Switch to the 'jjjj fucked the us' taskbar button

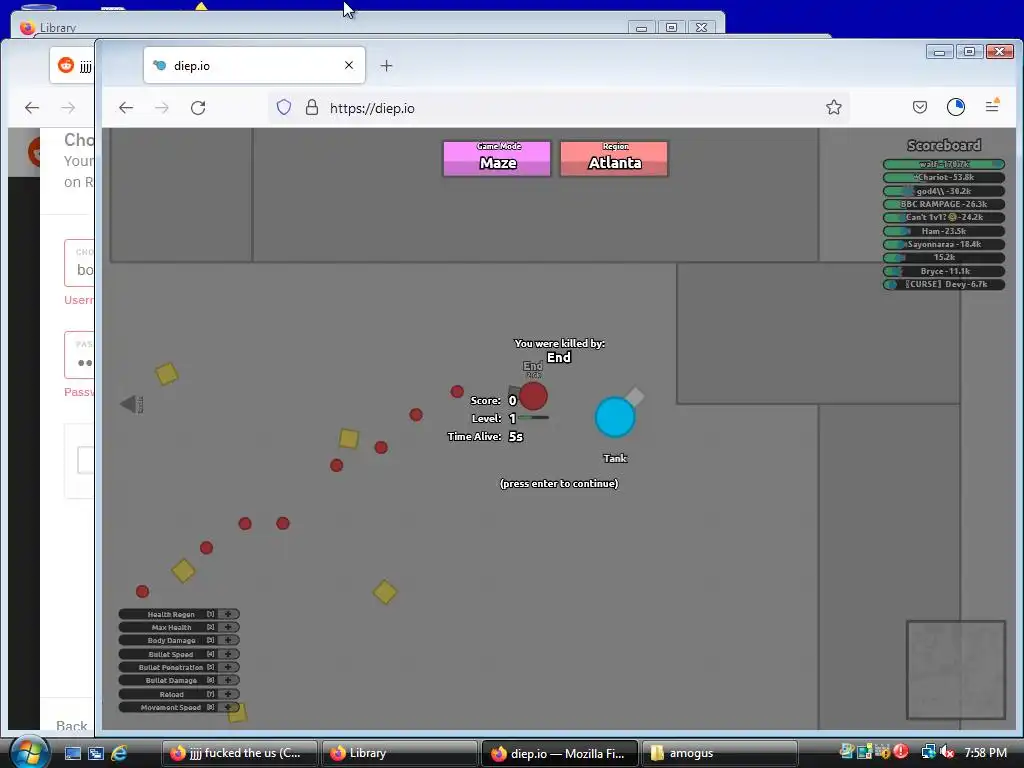240,753
